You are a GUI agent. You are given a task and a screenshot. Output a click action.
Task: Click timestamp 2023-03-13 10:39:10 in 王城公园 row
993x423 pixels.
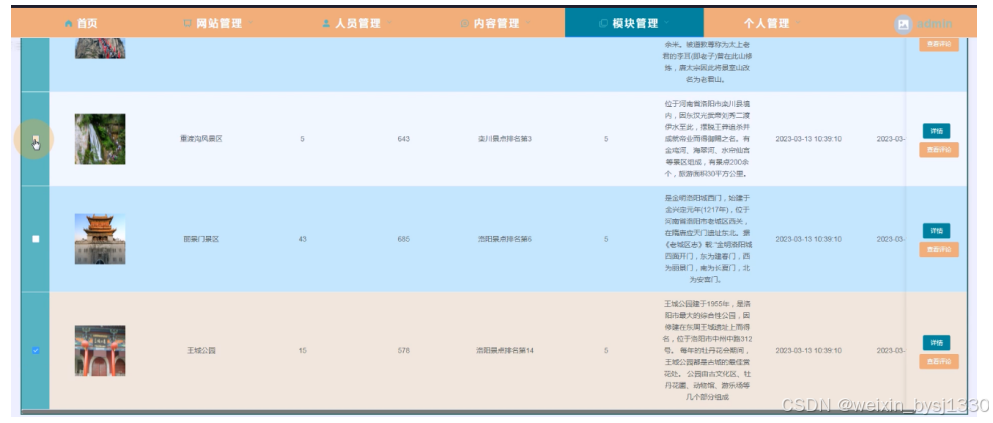[x=809, y=350]
